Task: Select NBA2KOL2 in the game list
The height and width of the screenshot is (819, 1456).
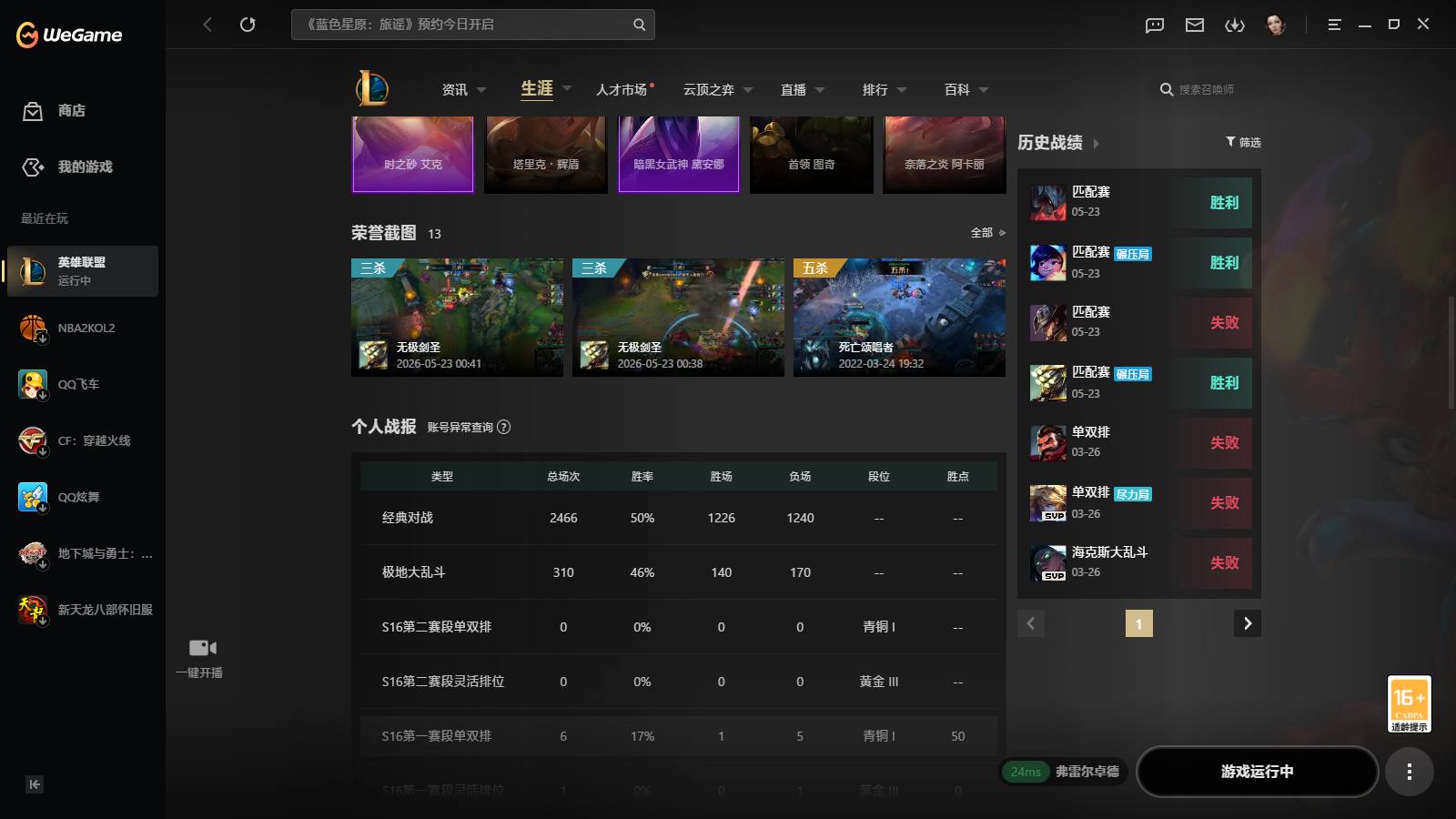Action: pyautogui.click(x=83, y=328)
